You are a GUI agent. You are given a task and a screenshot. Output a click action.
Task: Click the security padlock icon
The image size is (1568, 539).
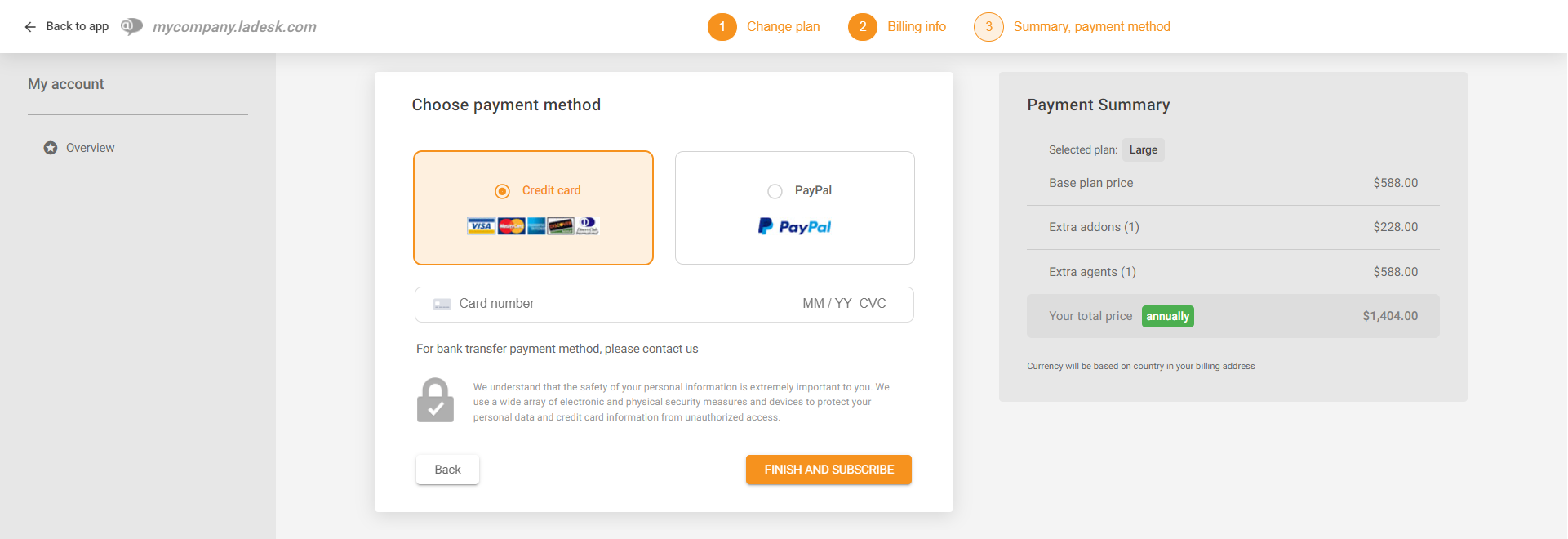coord(435,400)
